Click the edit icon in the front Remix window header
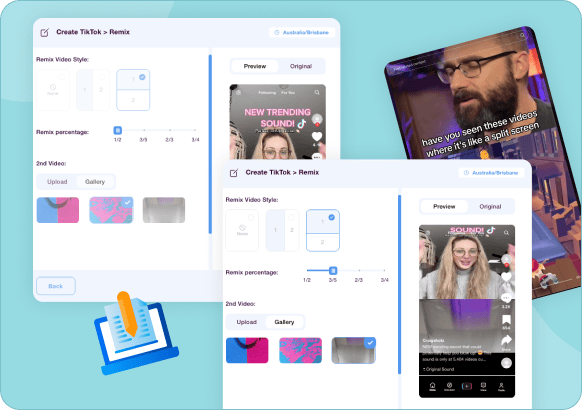The image size is (582, 410). point(234,173)
